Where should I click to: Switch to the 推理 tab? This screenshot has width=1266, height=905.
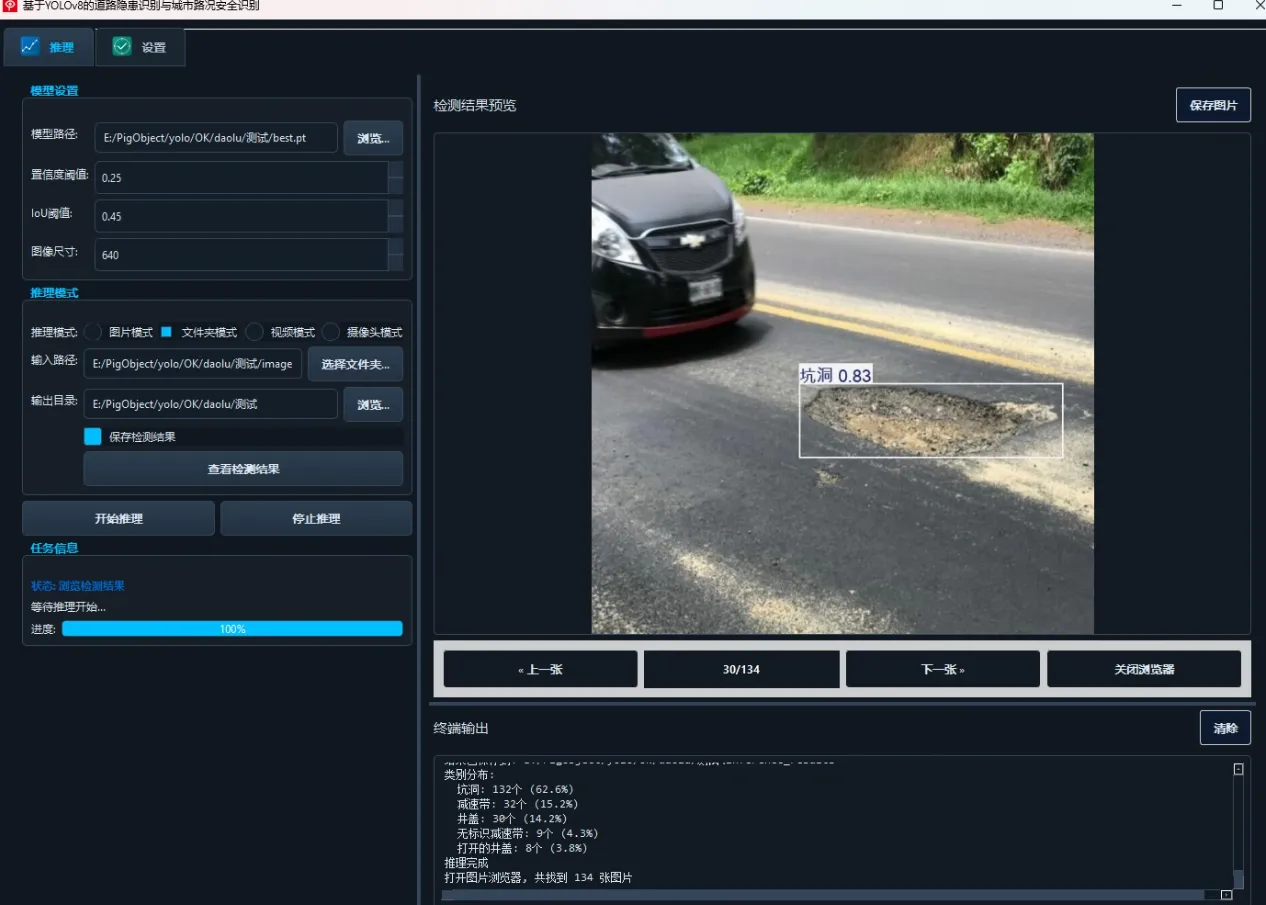coord(48,47)
